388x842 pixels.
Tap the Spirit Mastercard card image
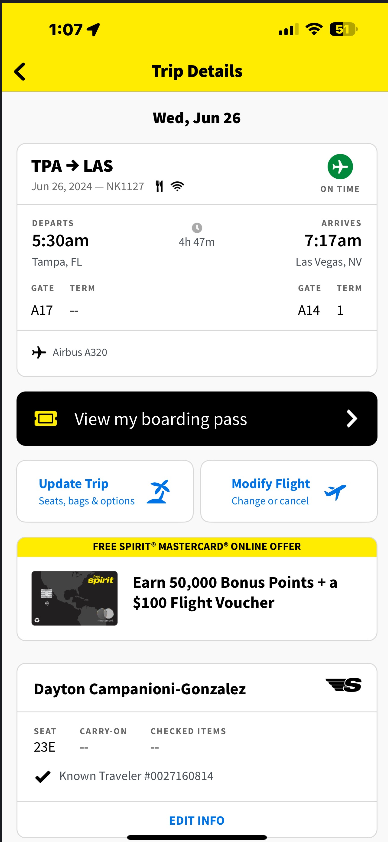tap(75, 598)
